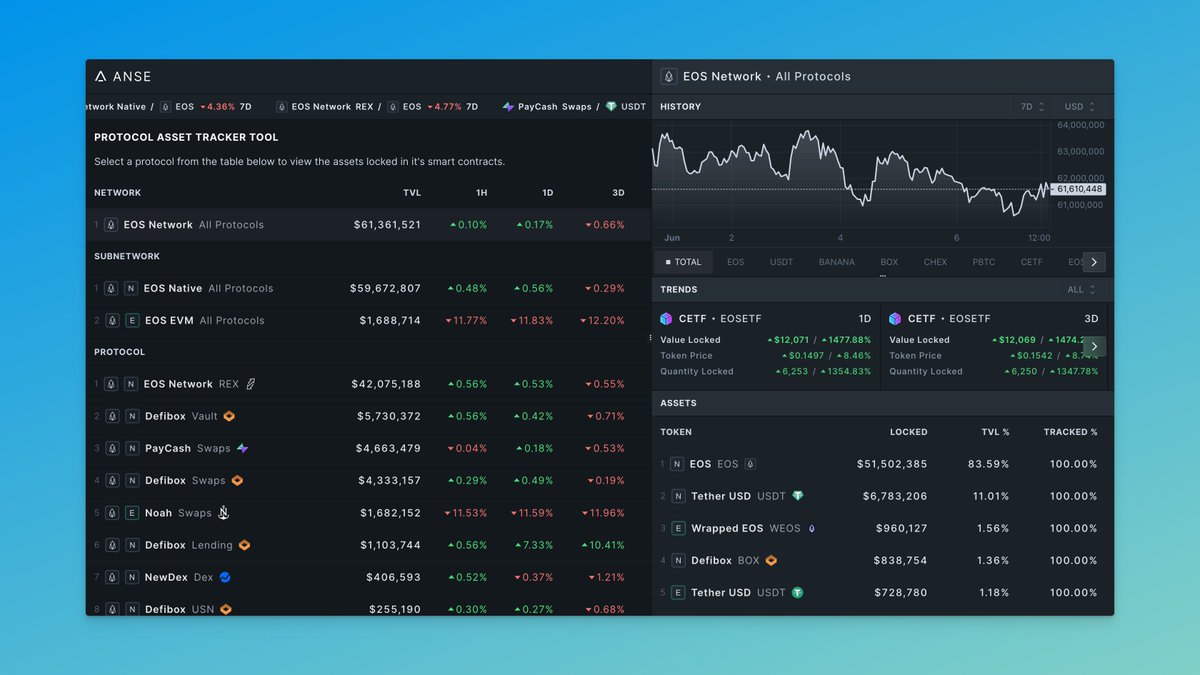Select the EOS Native All Protocols row
The width and height of the screenshot is (1200, 675).
tap(369, 288)
